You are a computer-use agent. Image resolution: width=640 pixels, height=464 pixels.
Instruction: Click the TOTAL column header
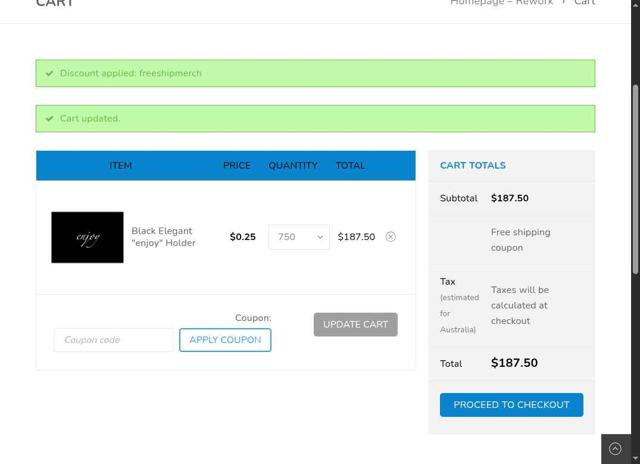tap(350, 165)
